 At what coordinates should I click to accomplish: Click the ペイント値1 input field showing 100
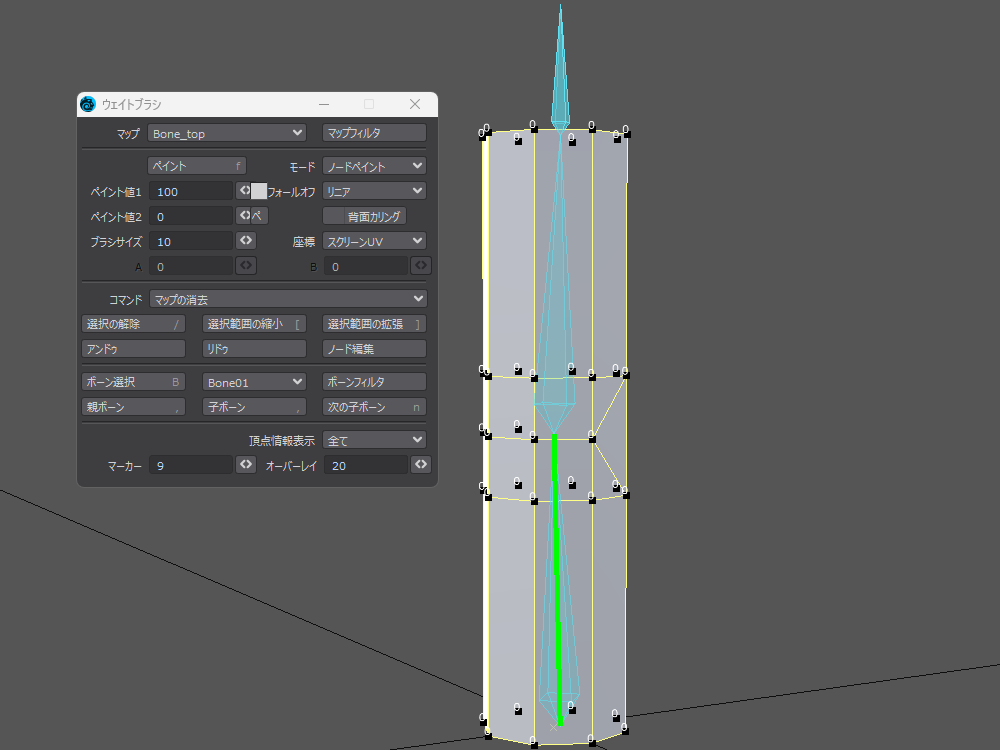tap(190, 191)
